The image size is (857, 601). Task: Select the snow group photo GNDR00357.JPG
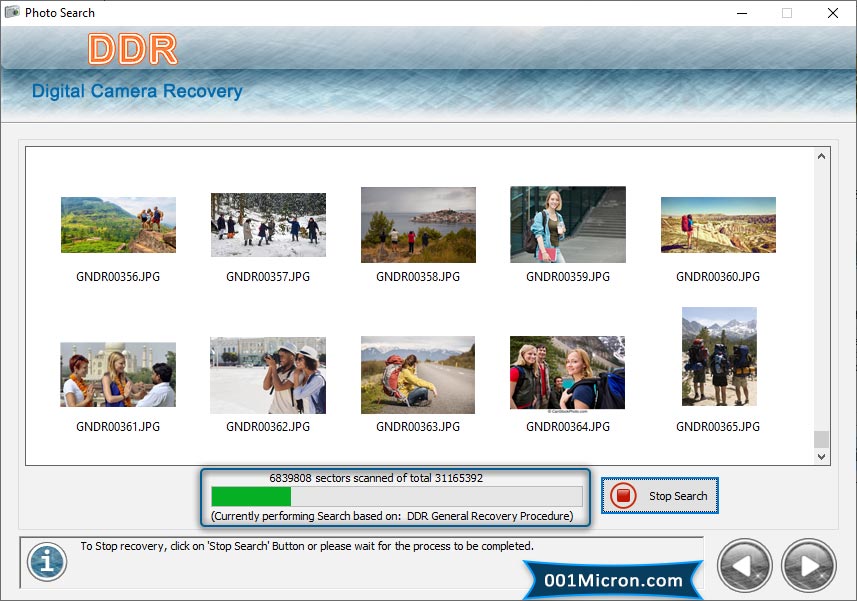coord(268,225)
